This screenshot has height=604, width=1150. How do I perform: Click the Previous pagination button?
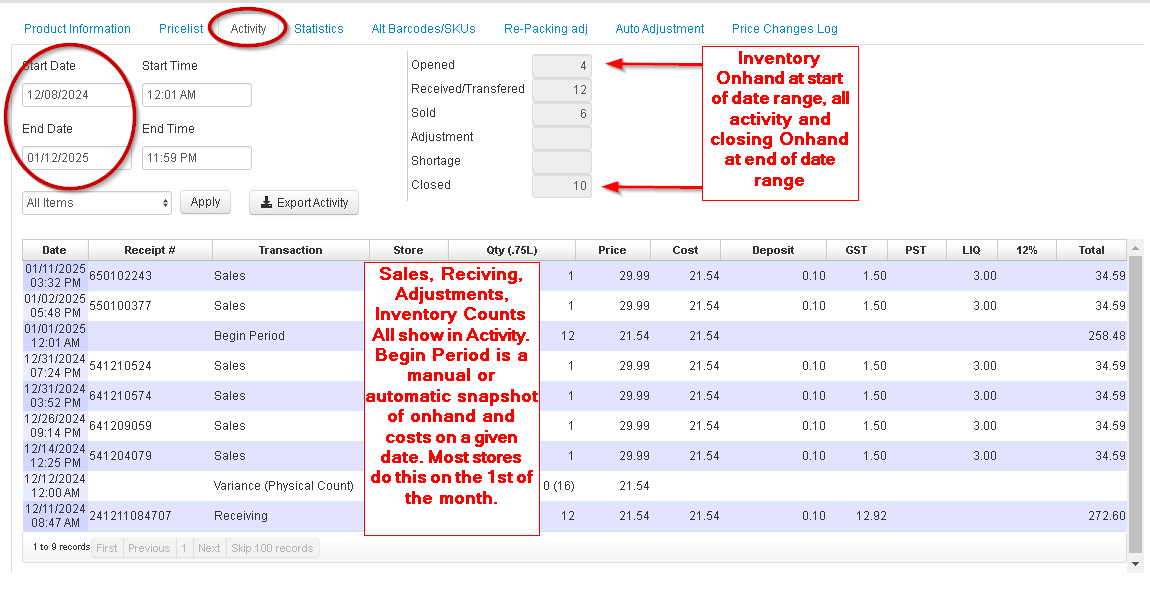pos(149,548)
